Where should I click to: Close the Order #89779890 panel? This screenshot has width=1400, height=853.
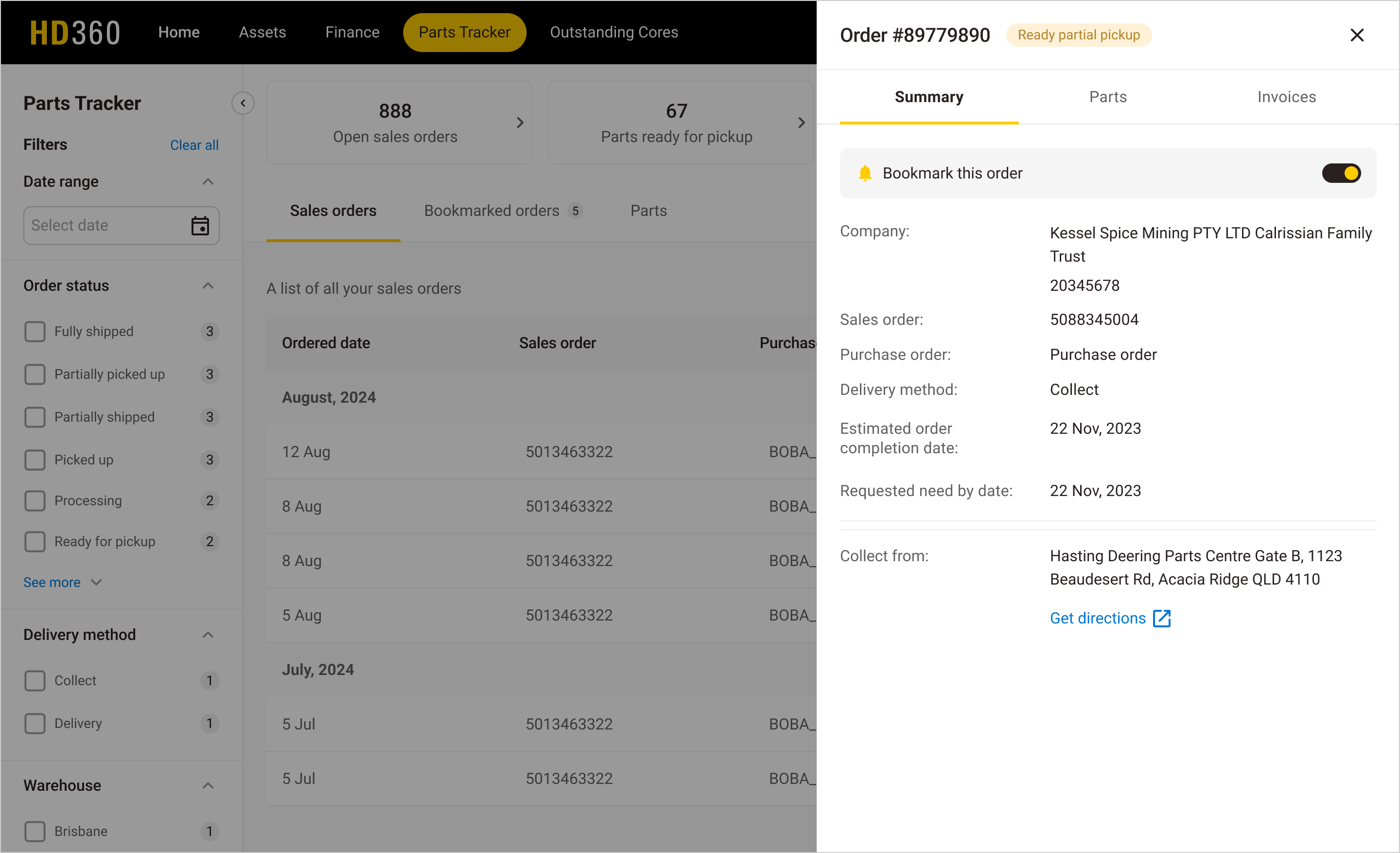pyautogui.click(x=1357, y=35)
